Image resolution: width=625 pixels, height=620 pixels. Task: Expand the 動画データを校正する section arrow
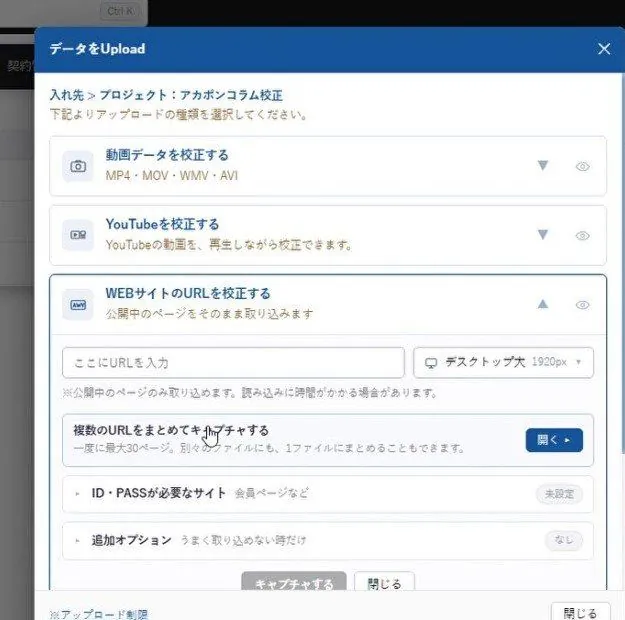543,165
